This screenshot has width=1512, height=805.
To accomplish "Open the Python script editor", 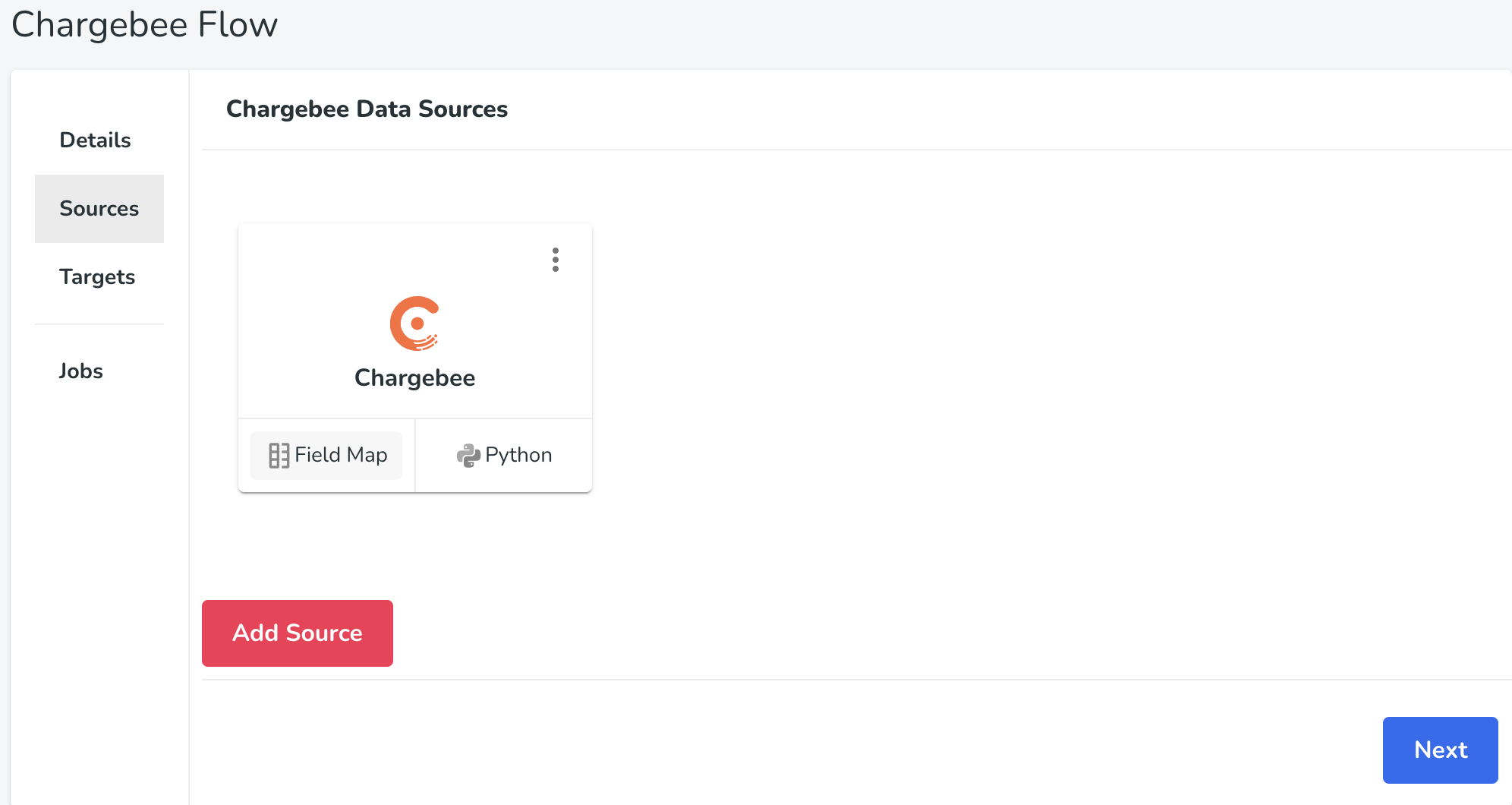I will click(x=504, y=456).
